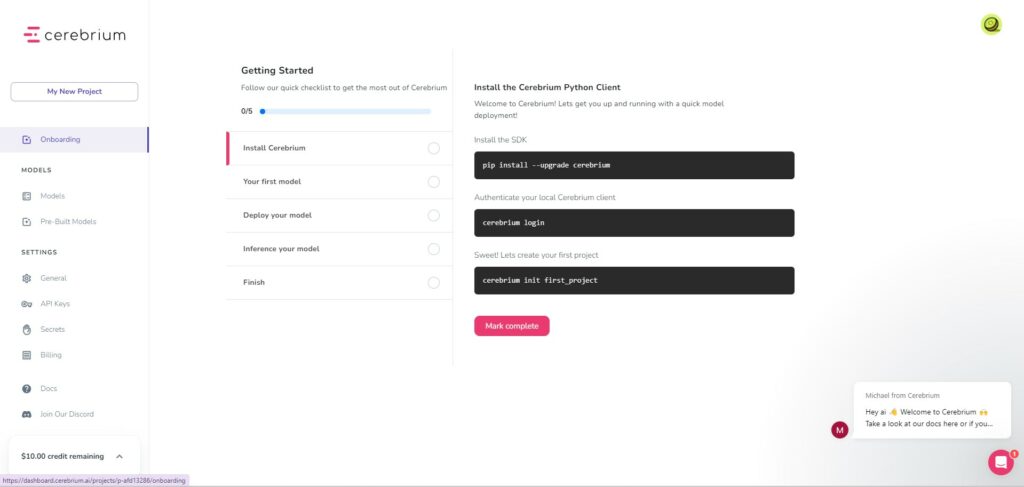Viewport: 1024px width, 487px height.
Task: Open the My New Project selector
Action: pos(74,91)
